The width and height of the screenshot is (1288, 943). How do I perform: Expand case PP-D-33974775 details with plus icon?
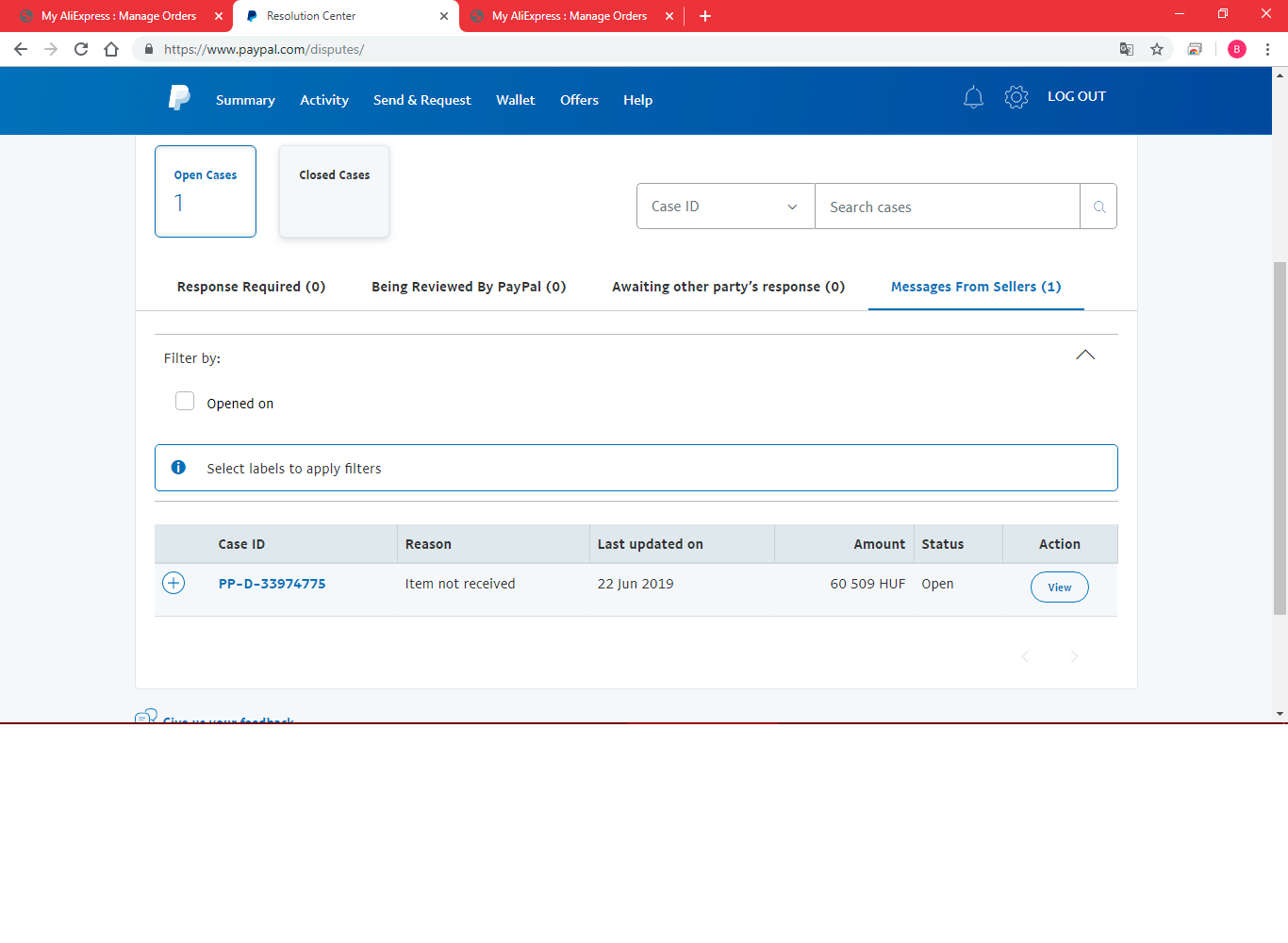click(x=173, y=583)
